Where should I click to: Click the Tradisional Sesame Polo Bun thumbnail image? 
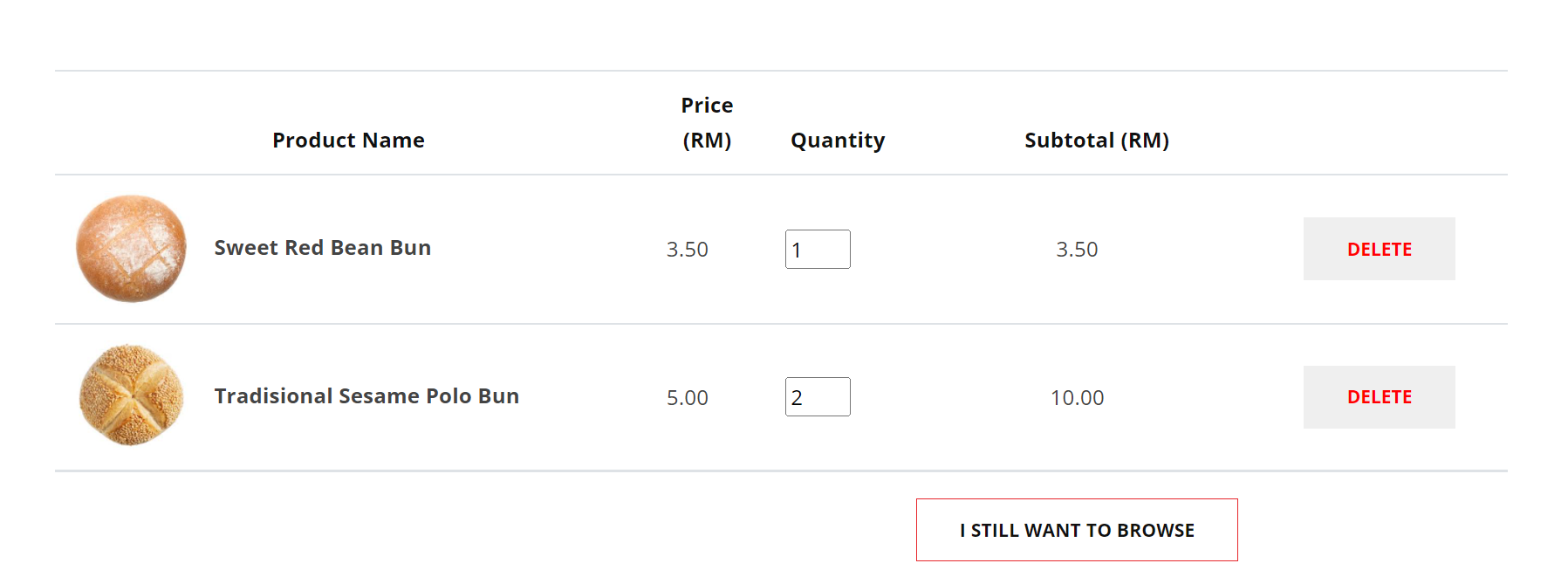[131, 395]
